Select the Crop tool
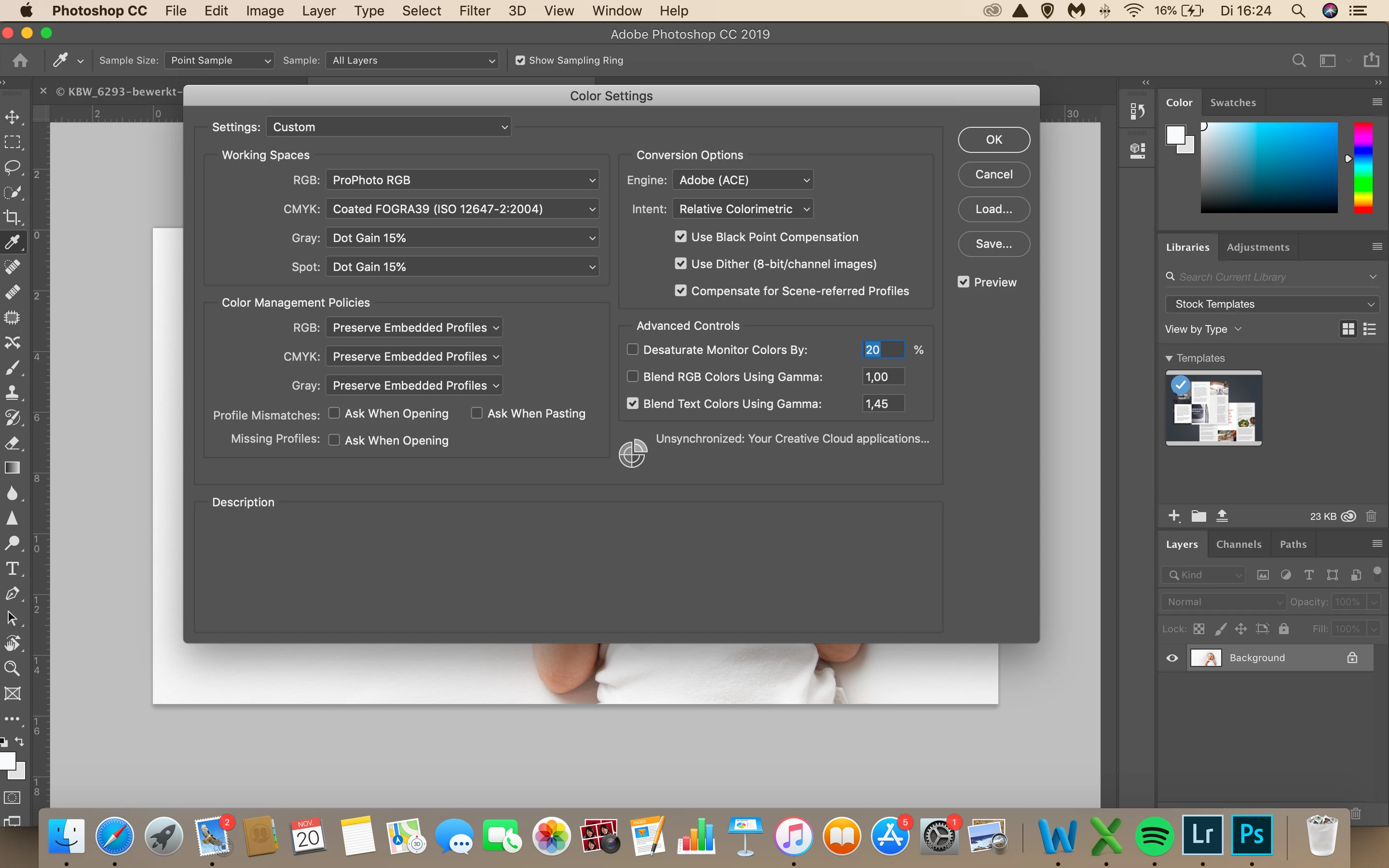 tap(12, 217)
